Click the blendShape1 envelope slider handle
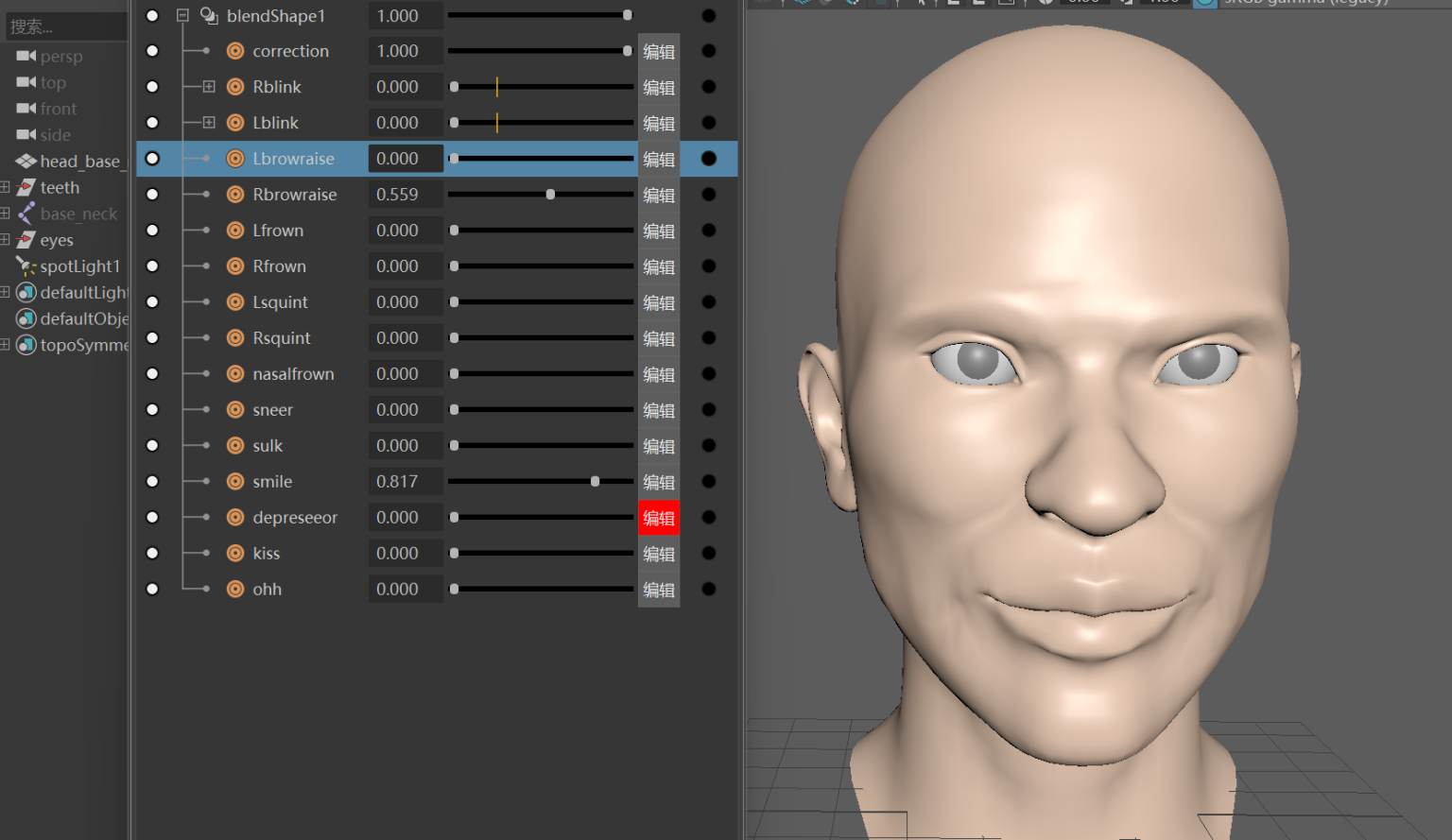The width and height of the screenshot is (1452, 840). click(627, 15)
